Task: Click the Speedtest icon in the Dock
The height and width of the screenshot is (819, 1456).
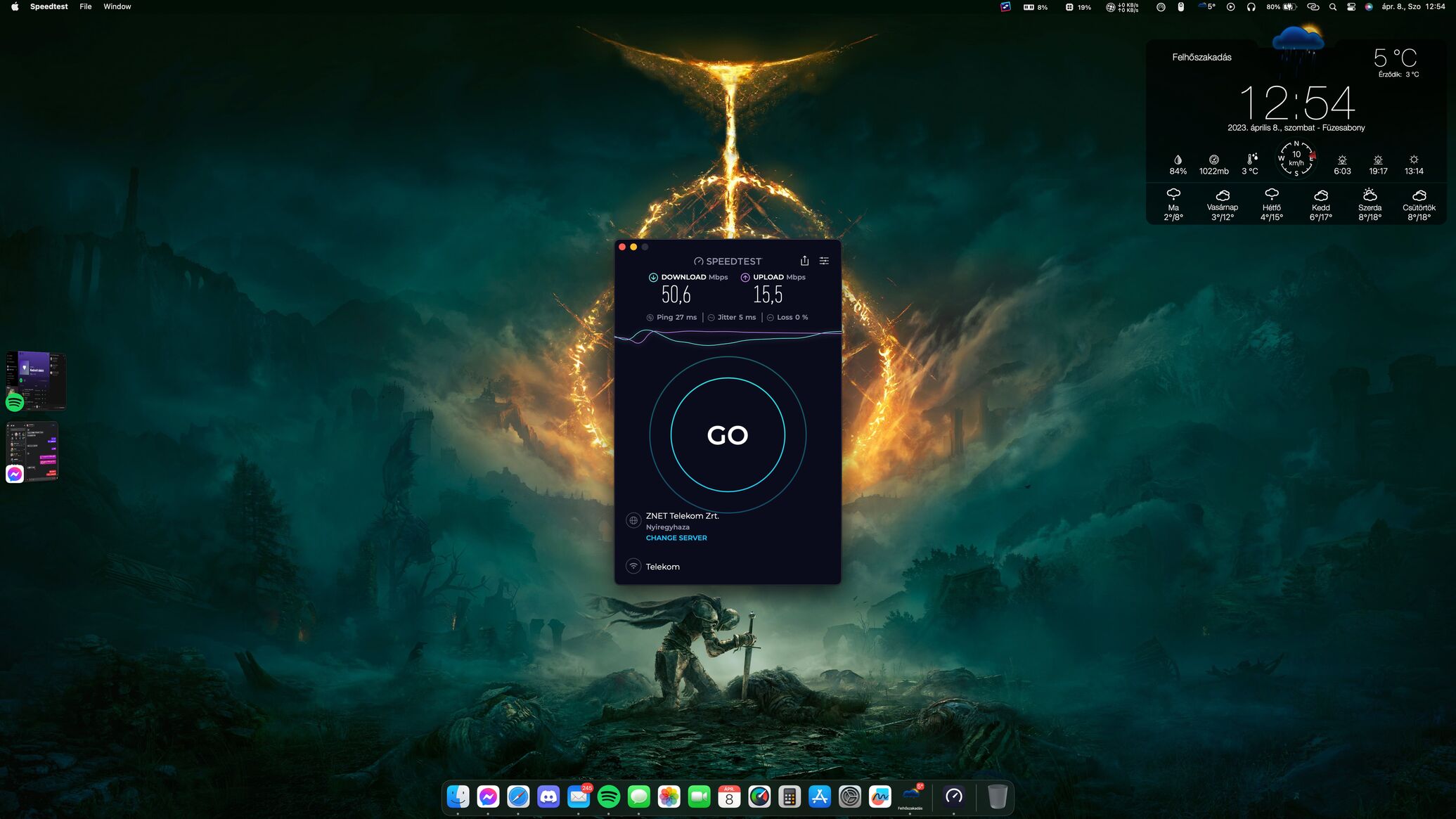Action: click(954, 797)
